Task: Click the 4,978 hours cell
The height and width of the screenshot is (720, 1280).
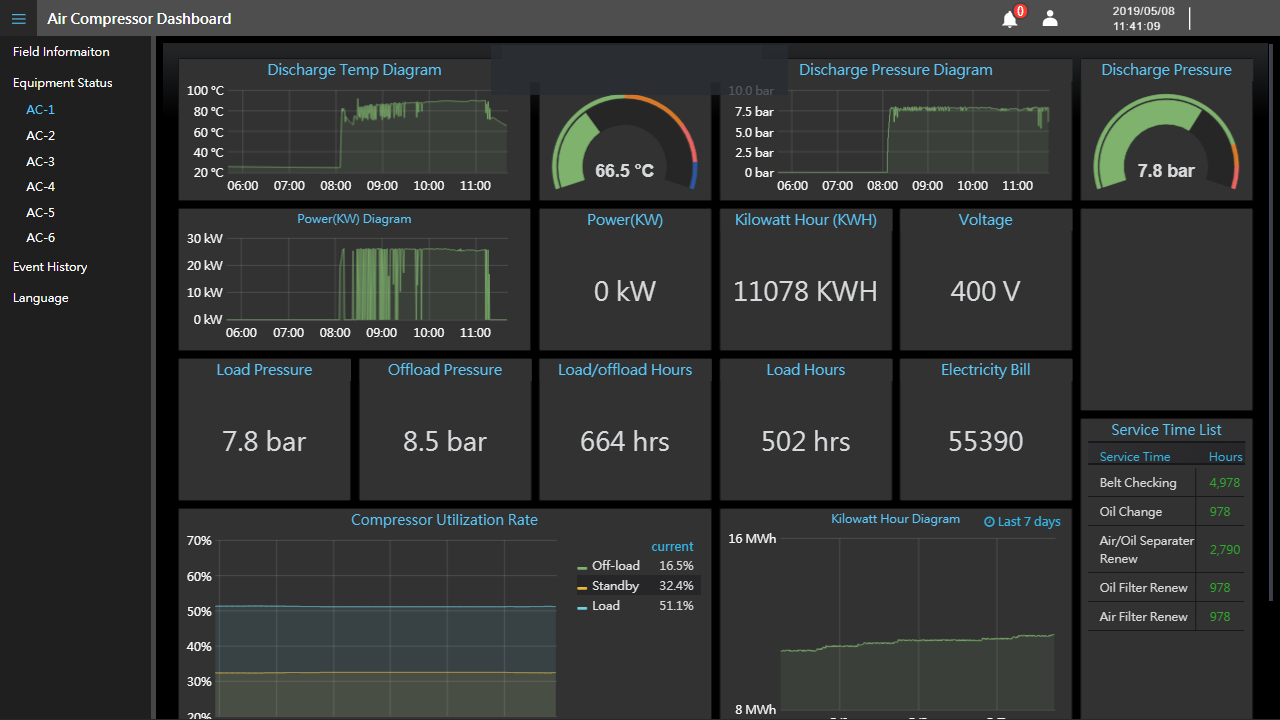Action: [x=1225, y=482]
